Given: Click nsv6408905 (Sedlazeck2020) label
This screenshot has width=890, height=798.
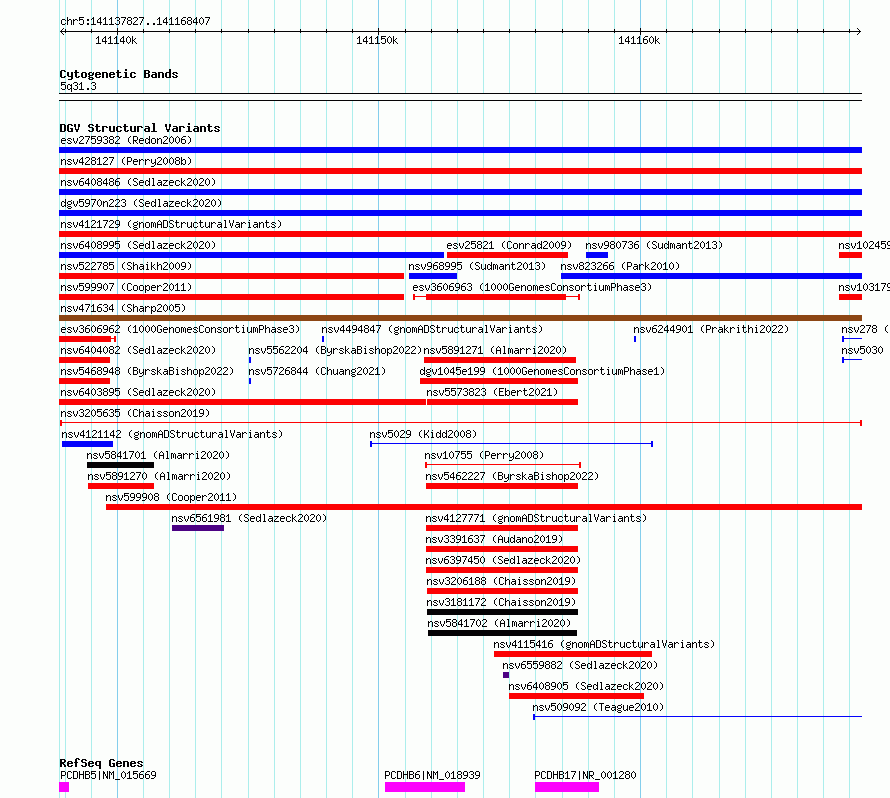Looking at the screenshot, I should click(x=586, y=686).
